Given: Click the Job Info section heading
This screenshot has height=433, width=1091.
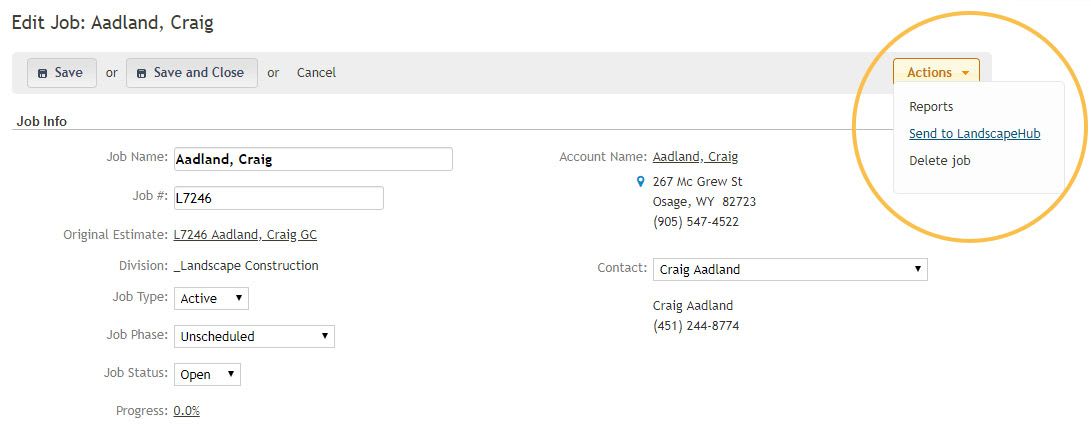Looking at the screenshot, I should coord(42,121).
